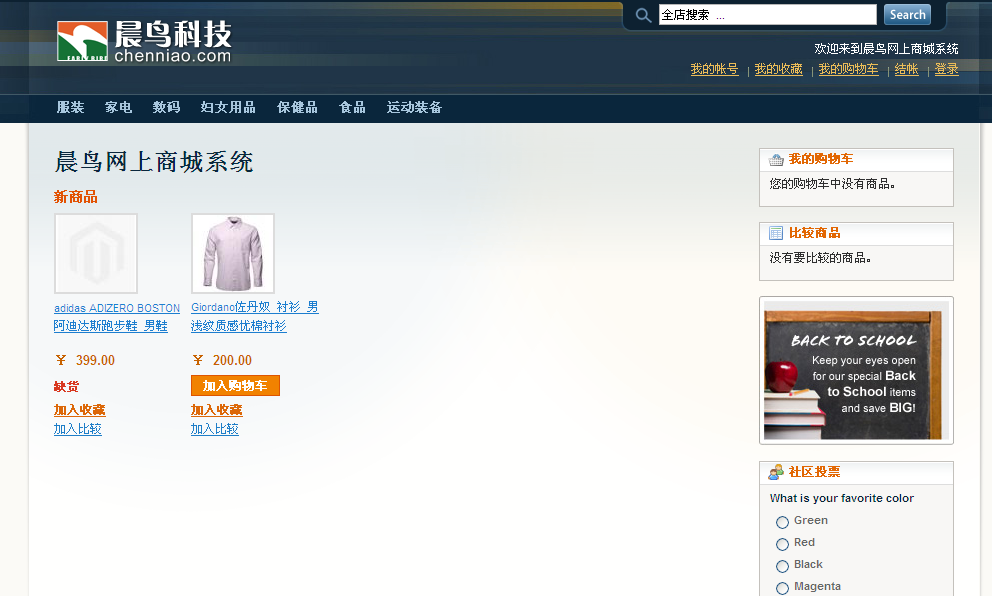The height and width of the screenshot is (596, 992).
Task: Open the adidas ADIZERO BOSTON product link
Action: [116, 316]
